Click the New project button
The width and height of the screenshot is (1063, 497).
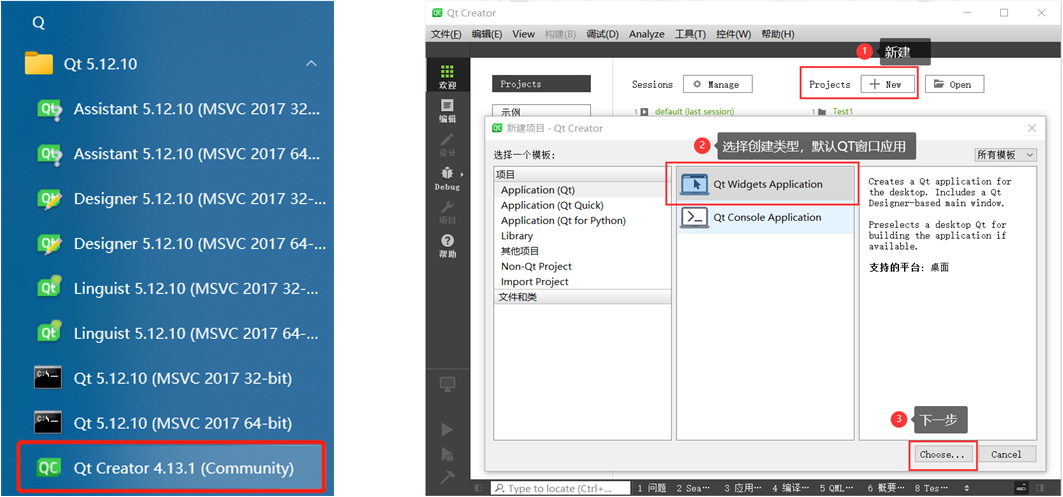[887, 84]
